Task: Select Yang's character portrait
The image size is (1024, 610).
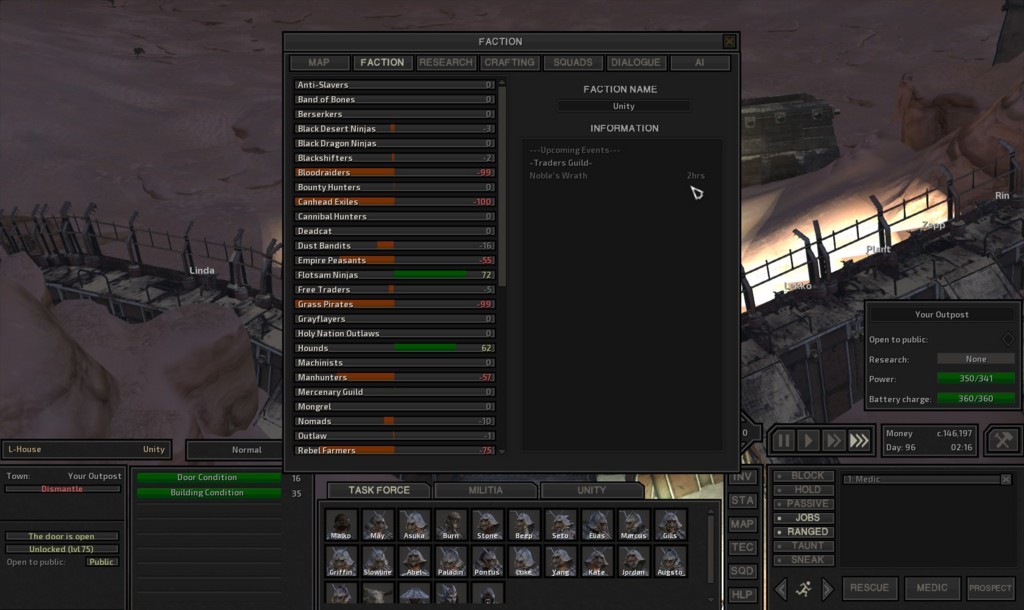Action: point(560,562)
